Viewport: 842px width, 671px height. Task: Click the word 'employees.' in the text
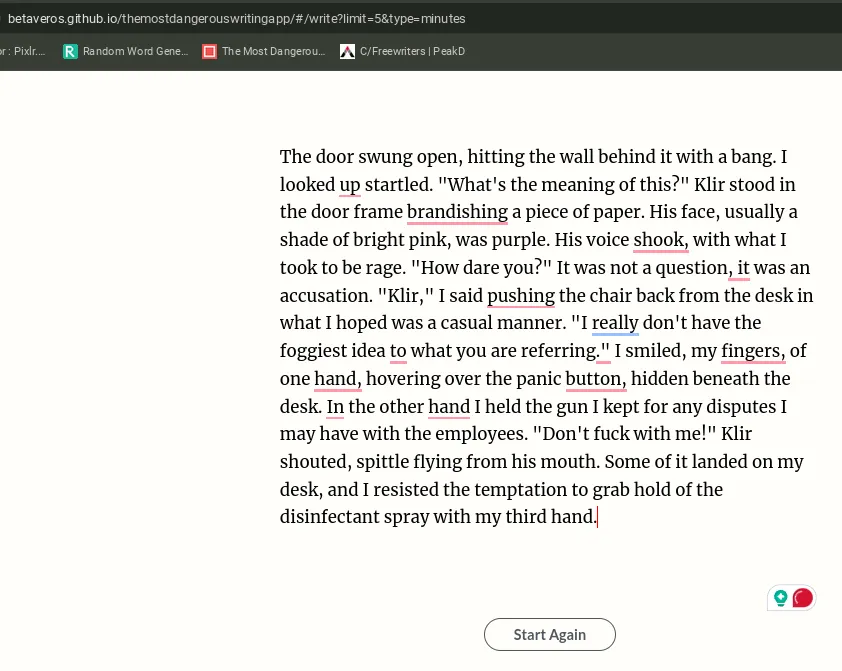coord(481,434)
